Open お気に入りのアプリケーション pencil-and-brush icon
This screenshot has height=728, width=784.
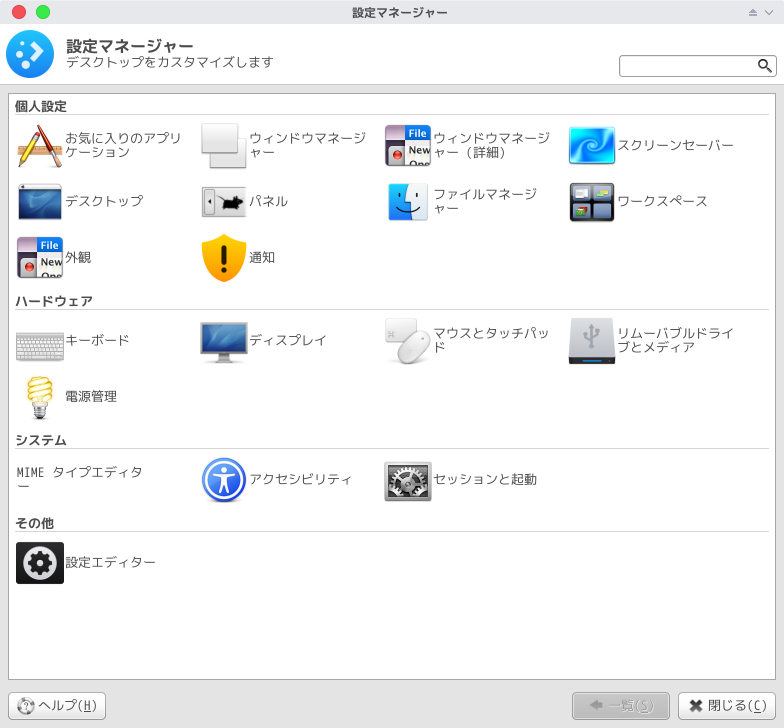point(40,146)
